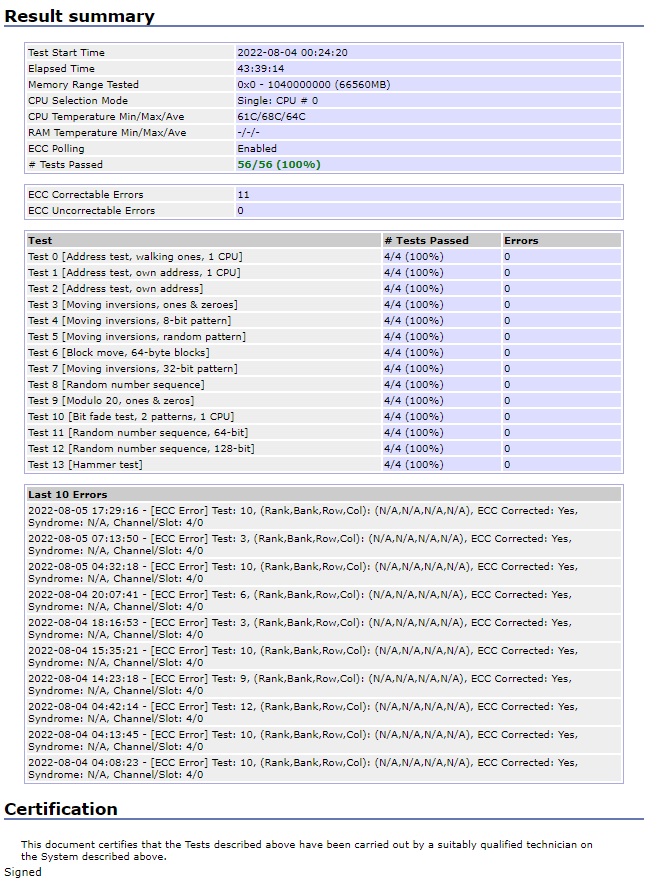
Task: Select the CPU Temperature value 61C/68C/64C
Action: click(x=271, y=117)
